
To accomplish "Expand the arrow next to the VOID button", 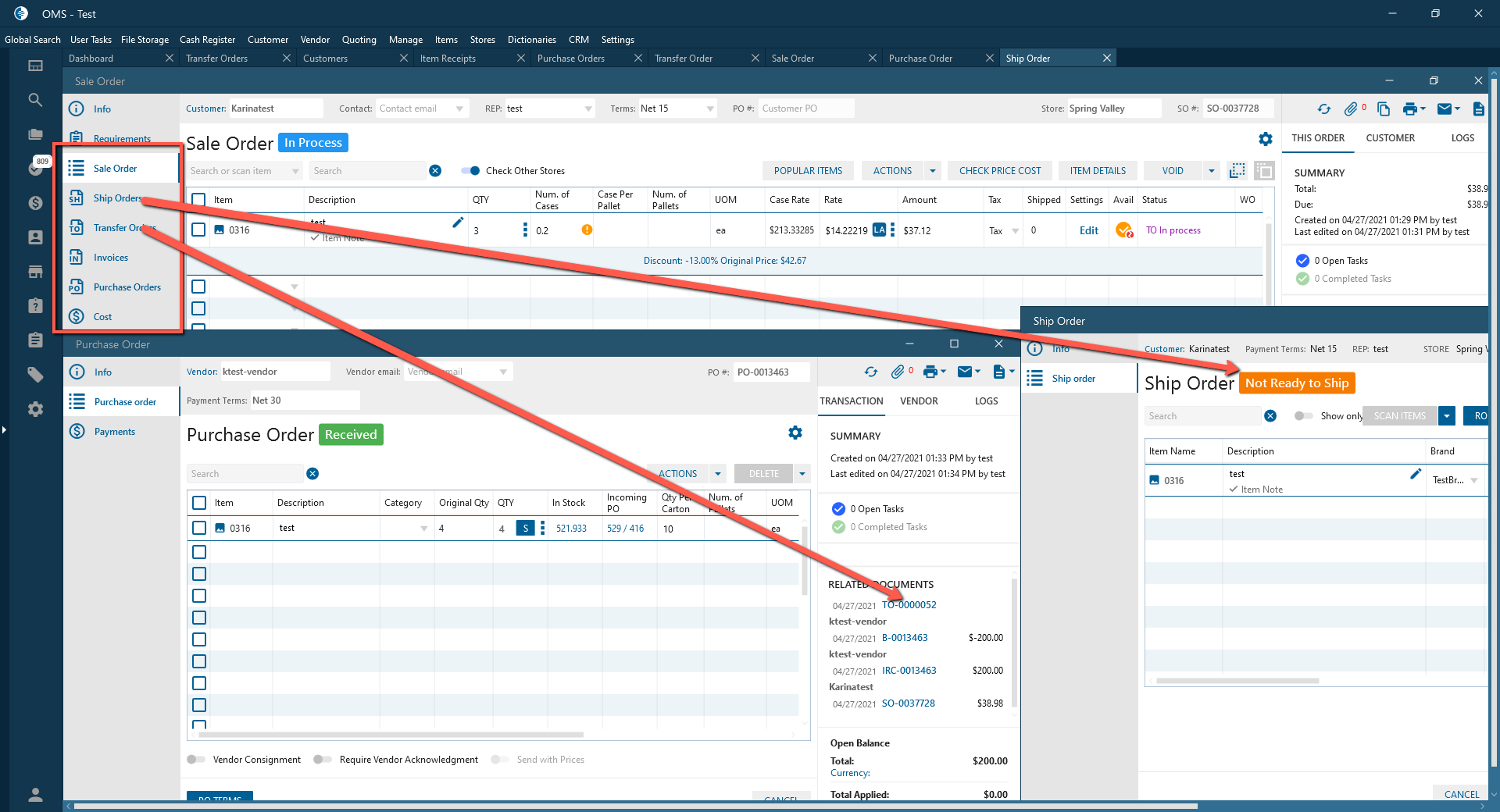I will (1212, 171).
